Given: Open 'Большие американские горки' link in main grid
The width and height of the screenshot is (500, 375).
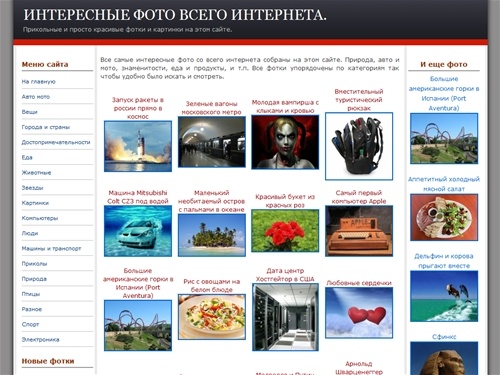Looking at the screenshot, I should (x=138, y=283).
